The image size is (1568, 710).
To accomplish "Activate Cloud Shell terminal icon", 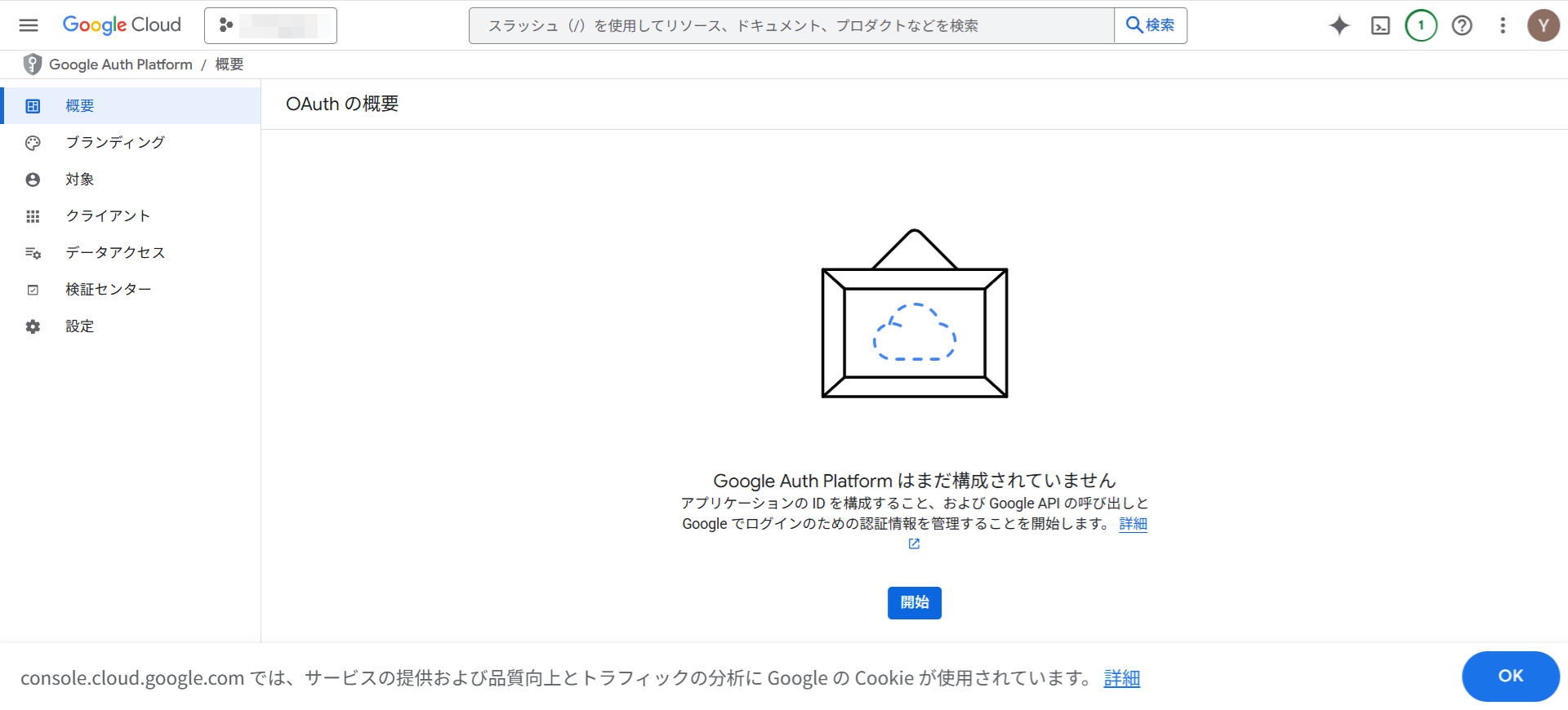I will [1380, 25].
